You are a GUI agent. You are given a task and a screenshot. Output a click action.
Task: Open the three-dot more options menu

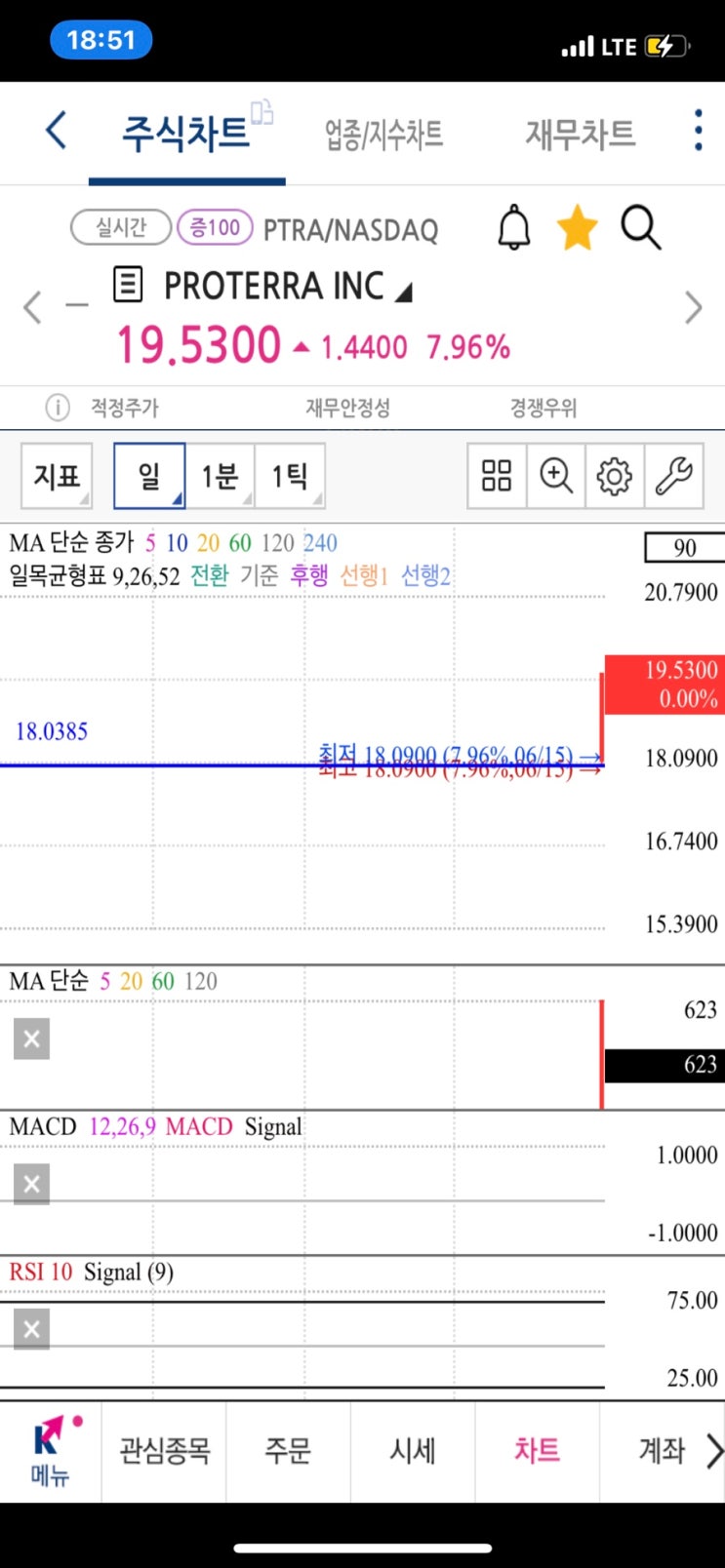click(x=698, y=130)
